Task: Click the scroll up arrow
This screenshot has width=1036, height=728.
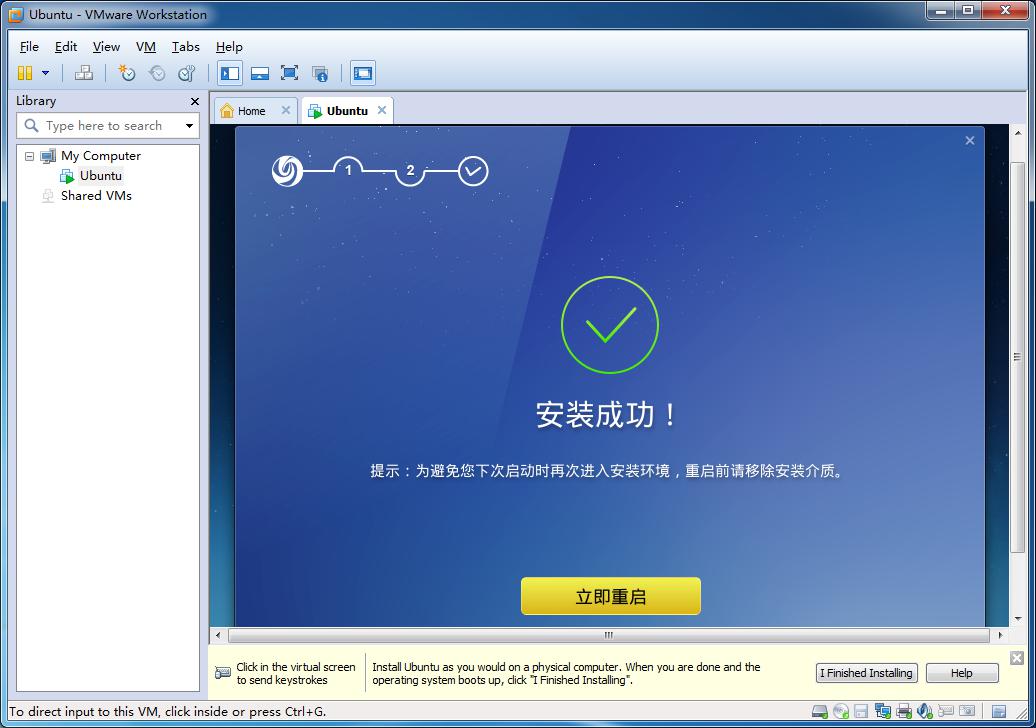Action: [1018, 133]
